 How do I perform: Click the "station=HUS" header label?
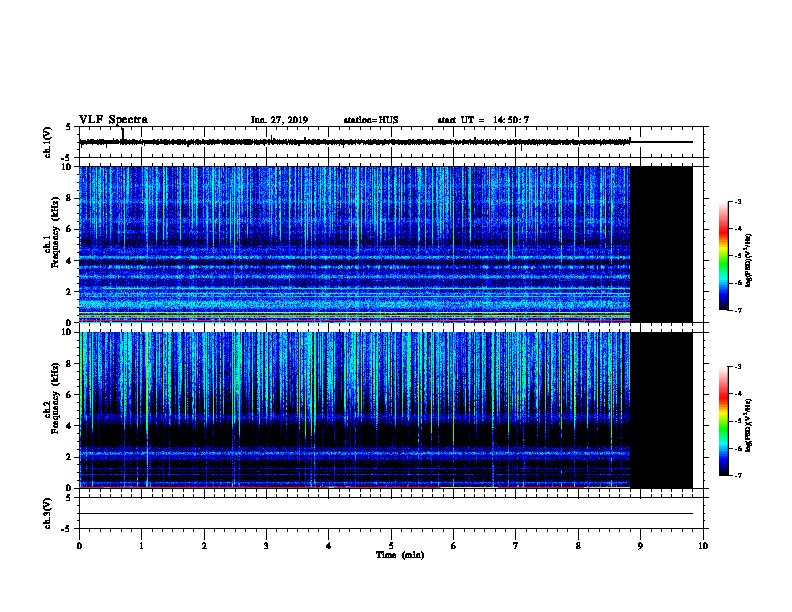click(371, 120)
